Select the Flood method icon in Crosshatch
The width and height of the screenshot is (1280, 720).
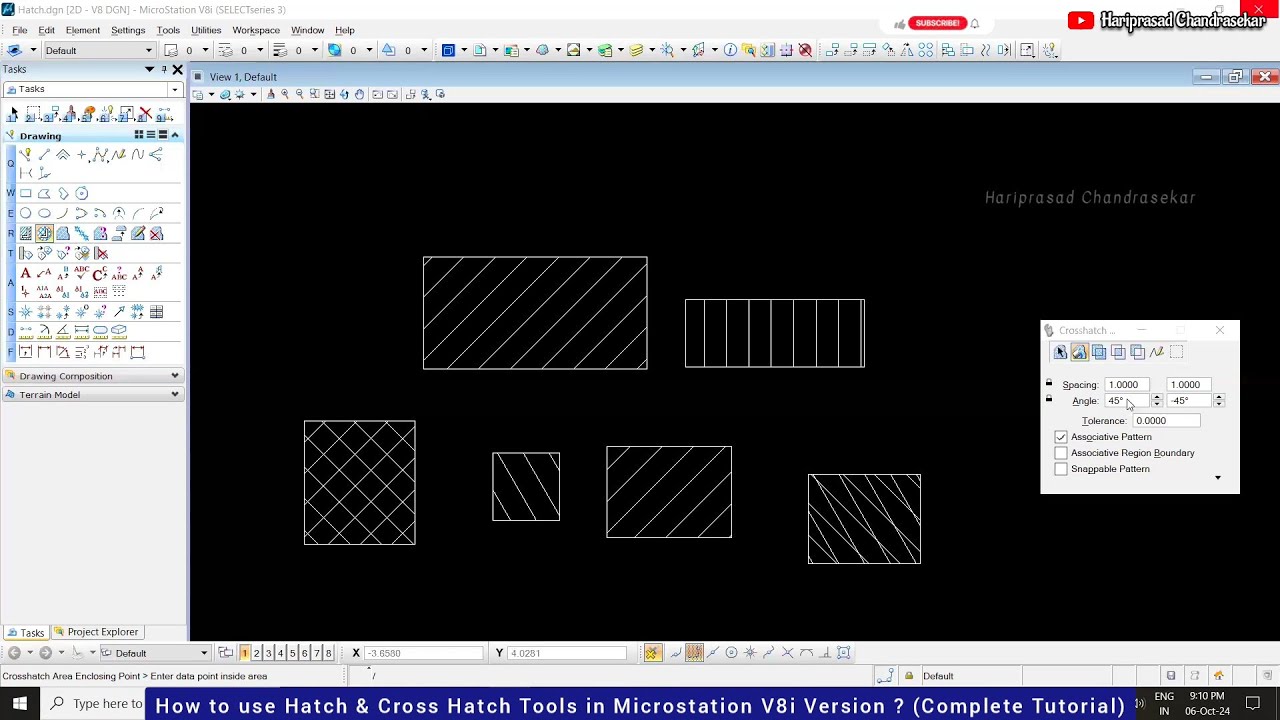[x=1079, y=352]
